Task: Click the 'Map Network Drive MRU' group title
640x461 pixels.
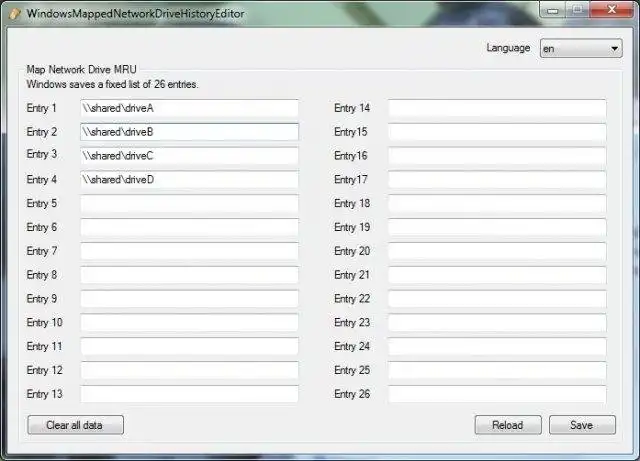Action: click(x=81, y=69)
